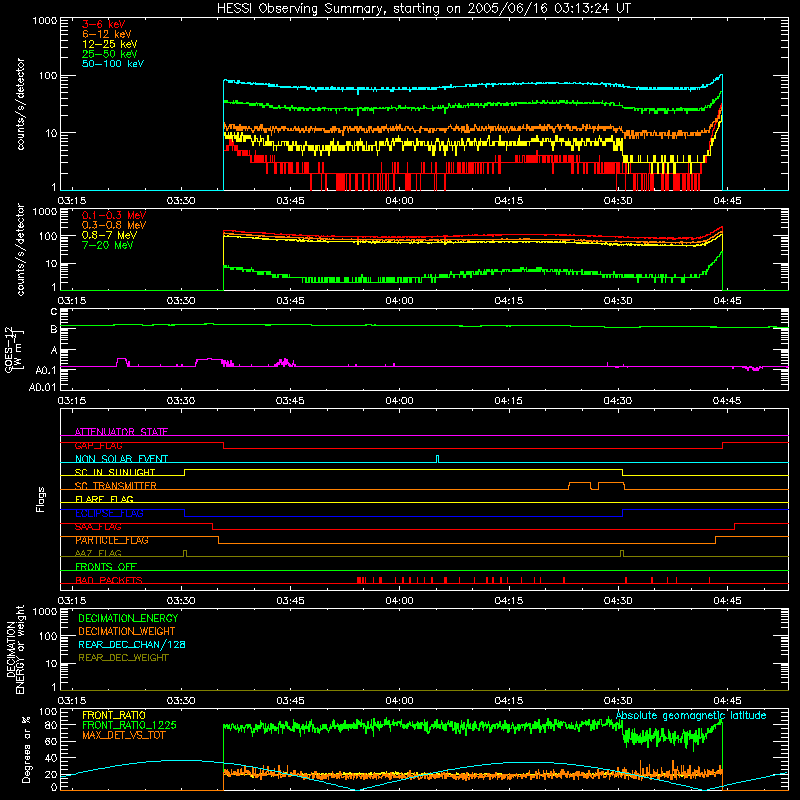Click the 04:45 tick label under GOES panel
The width and height of the screenshot is (800, 800).
coord(727,401)
